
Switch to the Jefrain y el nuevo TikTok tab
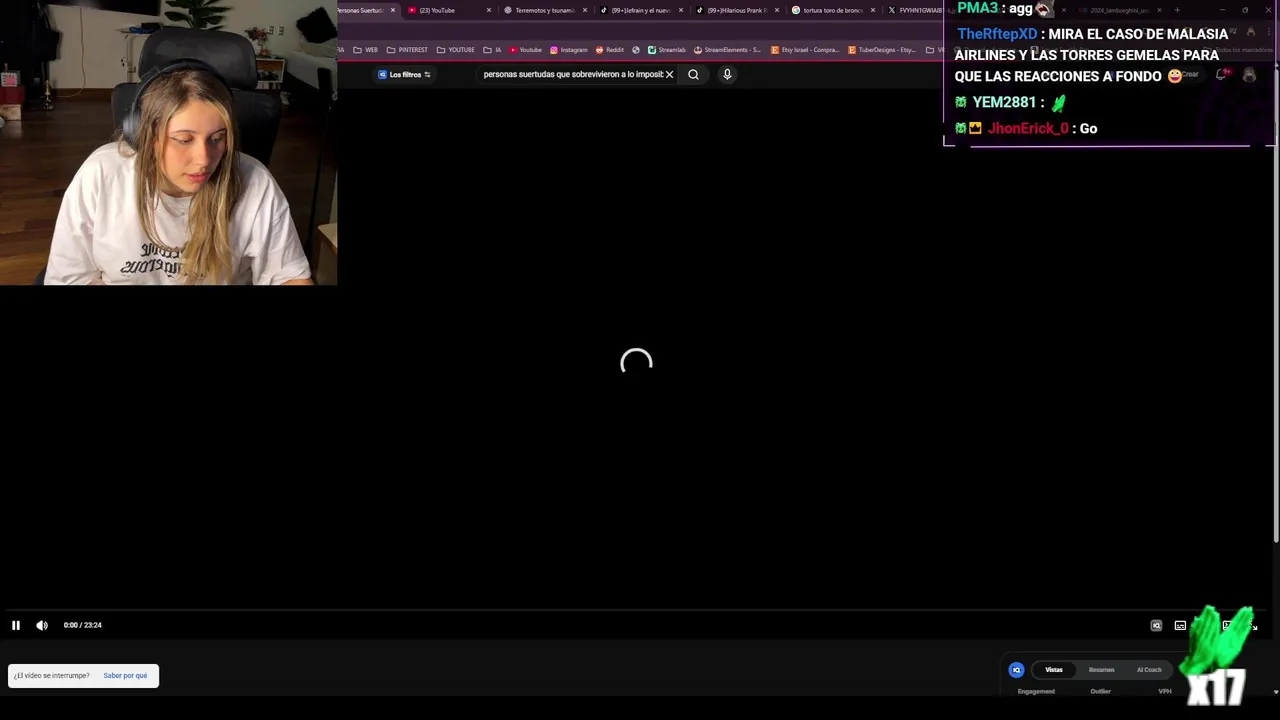(x=640, y=10)
